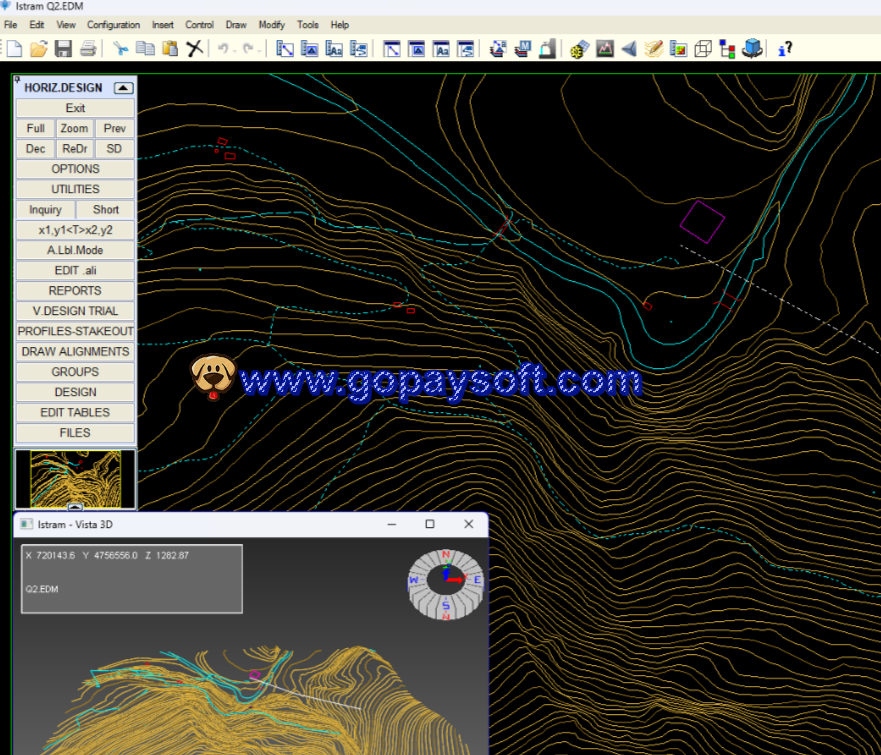Save the project with the floppy disk icon
The image size is (881, 755).
click(63, 48)
